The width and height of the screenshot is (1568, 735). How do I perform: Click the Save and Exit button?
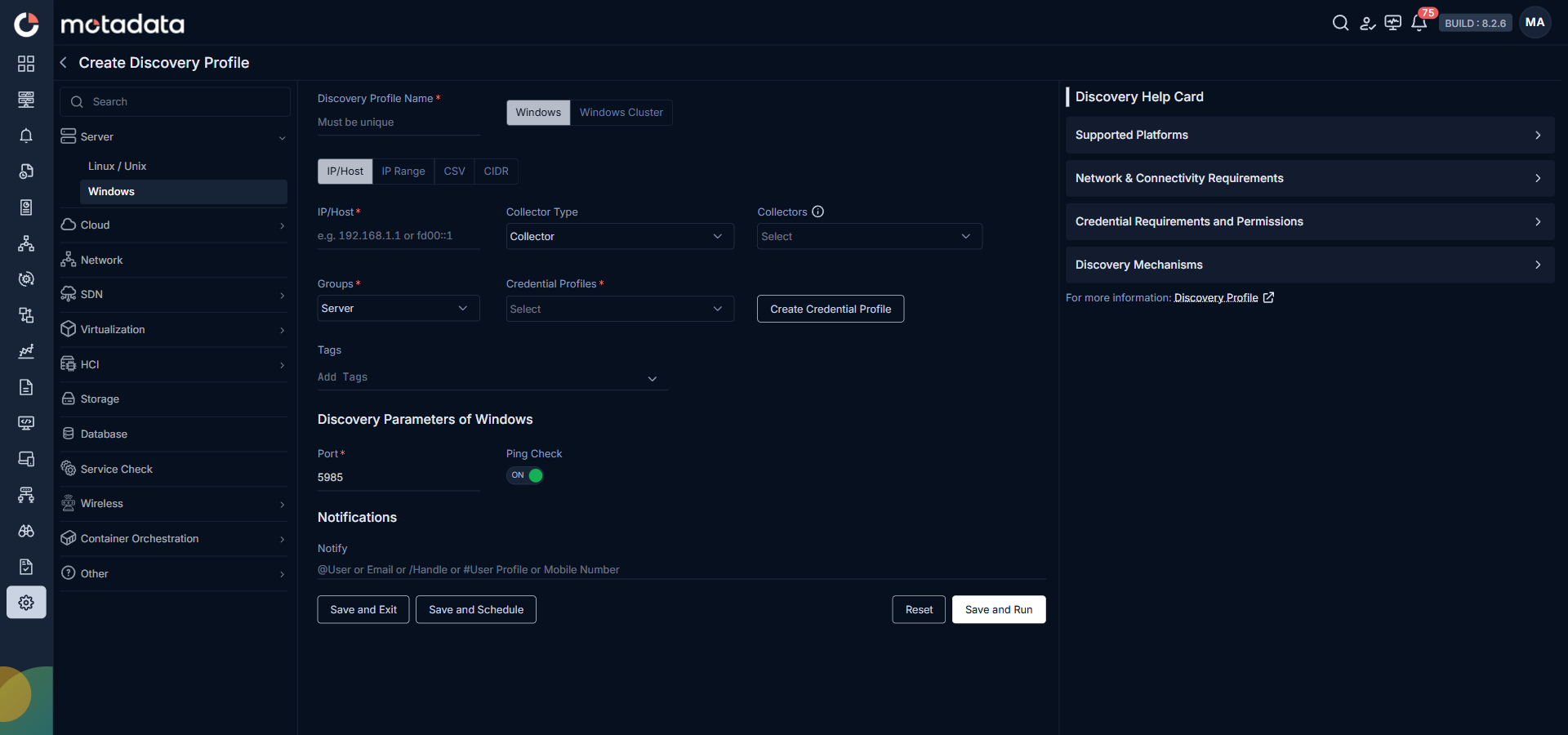pos(363,609)
